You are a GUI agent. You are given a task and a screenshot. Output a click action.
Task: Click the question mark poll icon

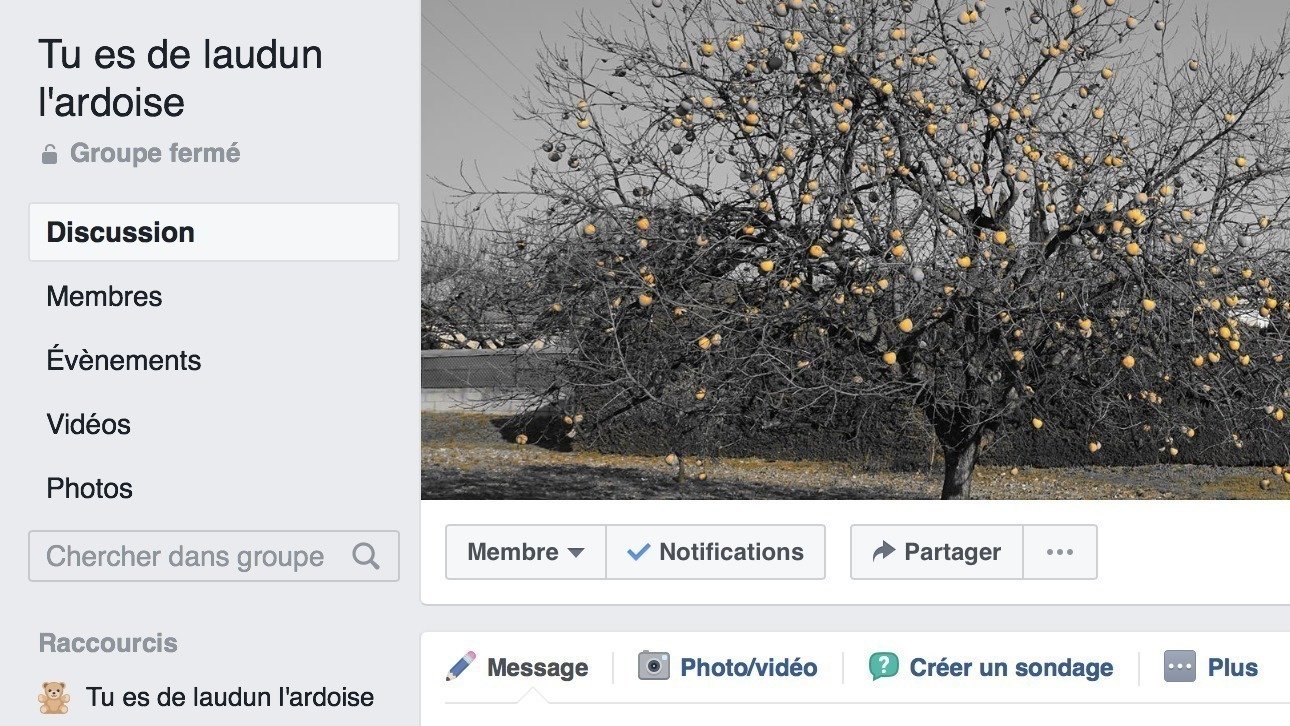(884, 666)
